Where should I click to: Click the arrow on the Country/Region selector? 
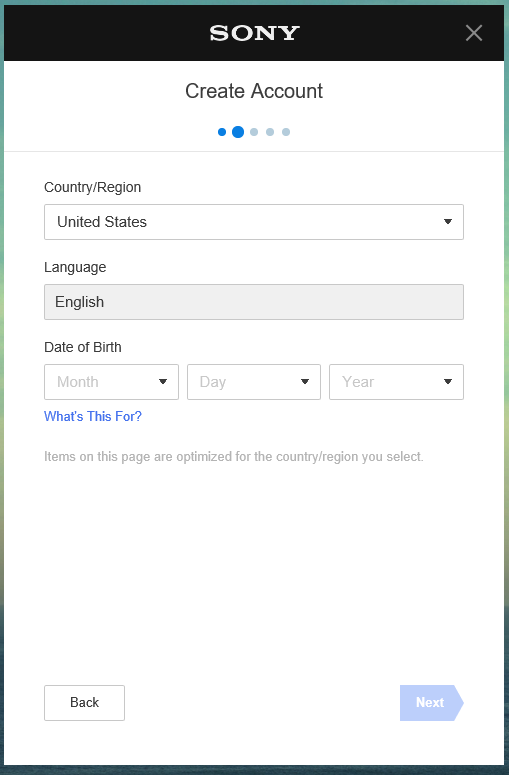pos(448,222)
